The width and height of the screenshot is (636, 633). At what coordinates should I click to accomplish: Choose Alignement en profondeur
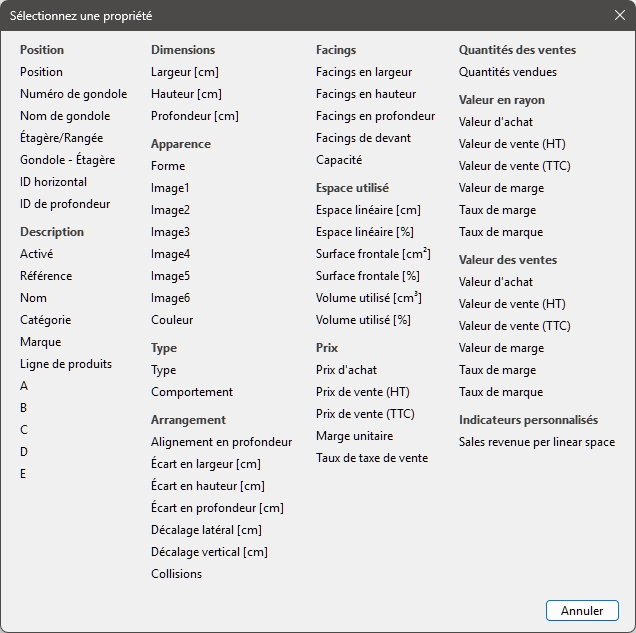click(221, 442)
